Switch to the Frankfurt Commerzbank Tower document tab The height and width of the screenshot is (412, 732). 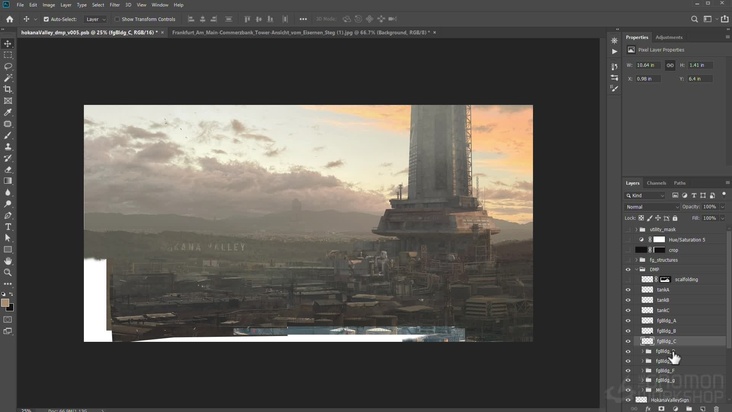pos(301,32)
